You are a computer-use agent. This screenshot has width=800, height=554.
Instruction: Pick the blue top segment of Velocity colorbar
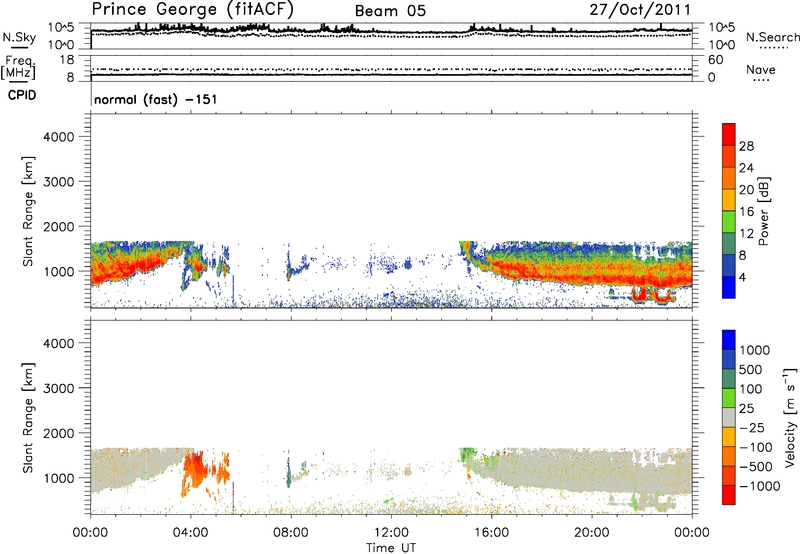[x=729, y=340]
